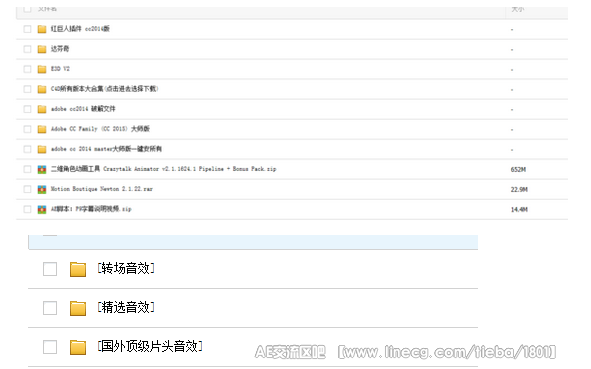Tick checkbox for AE脚本 zip file
This screenshot has width=591, height=369.
(x=27, y=209)
